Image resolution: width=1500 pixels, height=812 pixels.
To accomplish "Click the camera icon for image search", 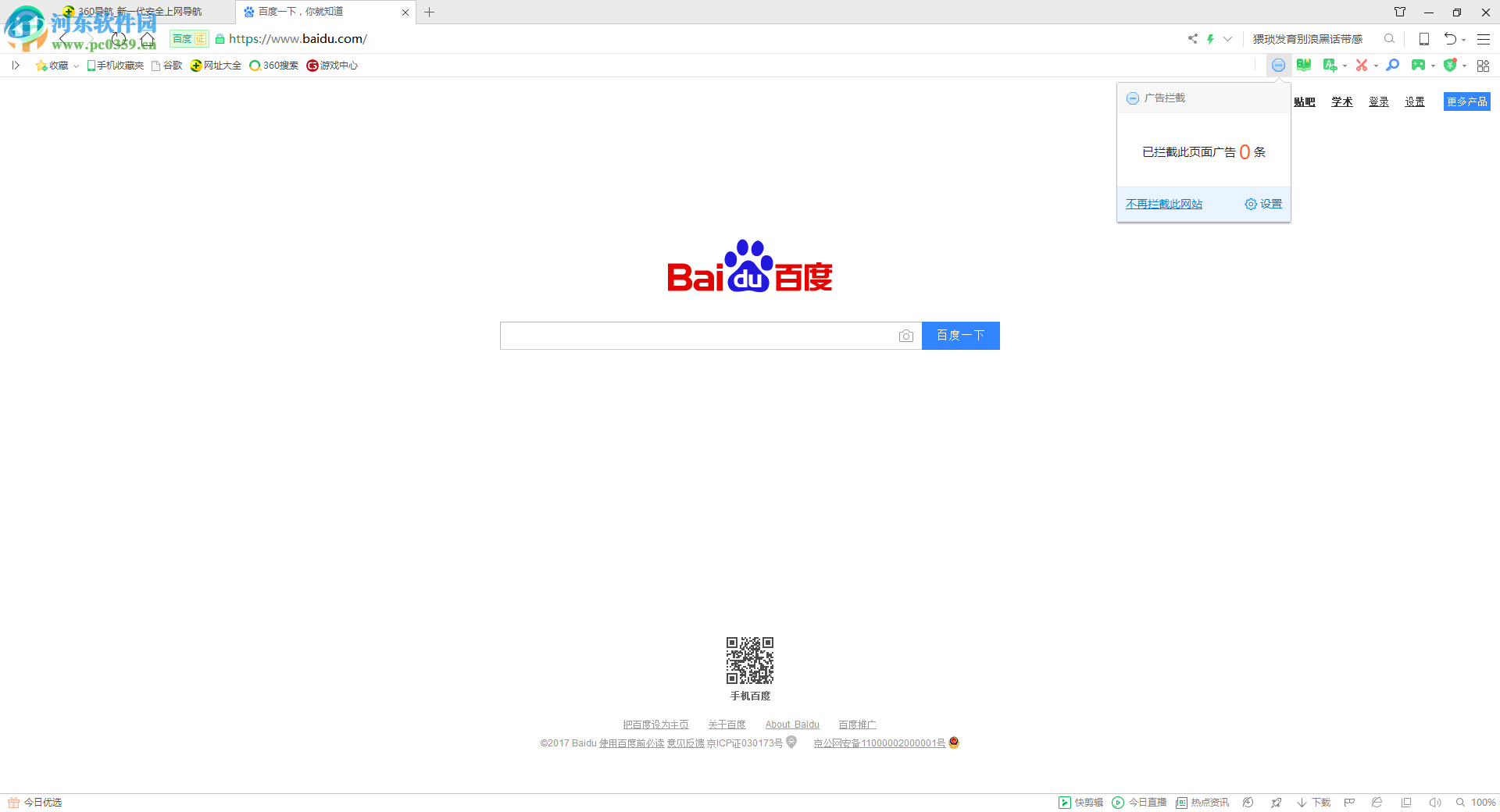I will (x=906, y=336).
